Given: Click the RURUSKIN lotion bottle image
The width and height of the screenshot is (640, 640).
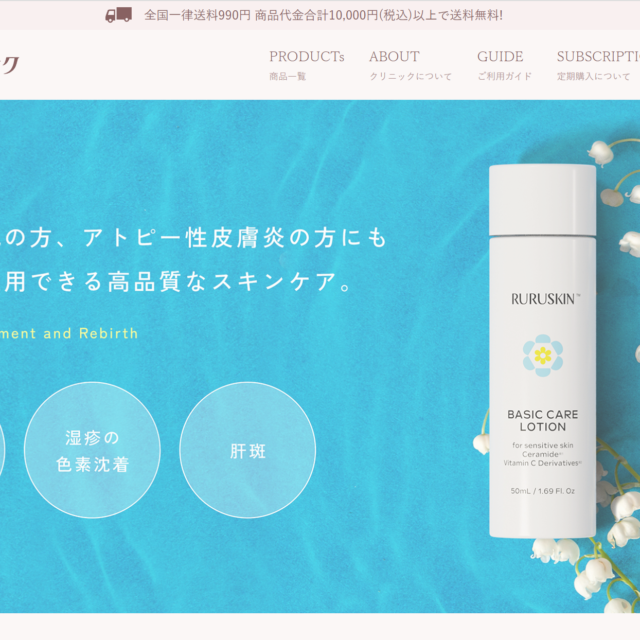Looking at the screenshot, I should pos(542,351).
